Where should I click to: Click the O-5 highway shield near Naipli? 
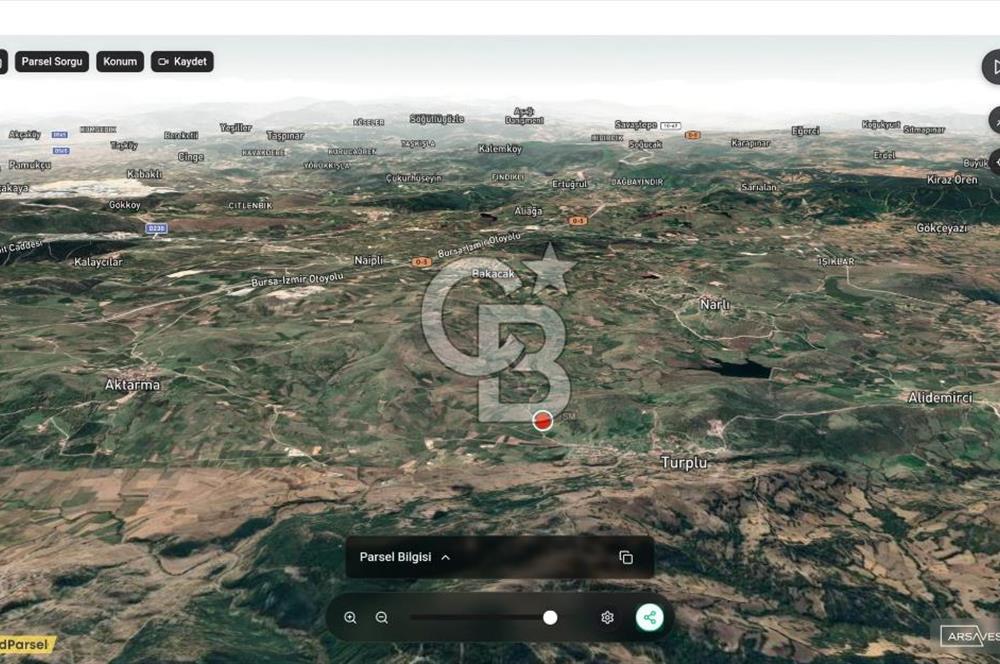pyautogui.click(x=421, y=262)
